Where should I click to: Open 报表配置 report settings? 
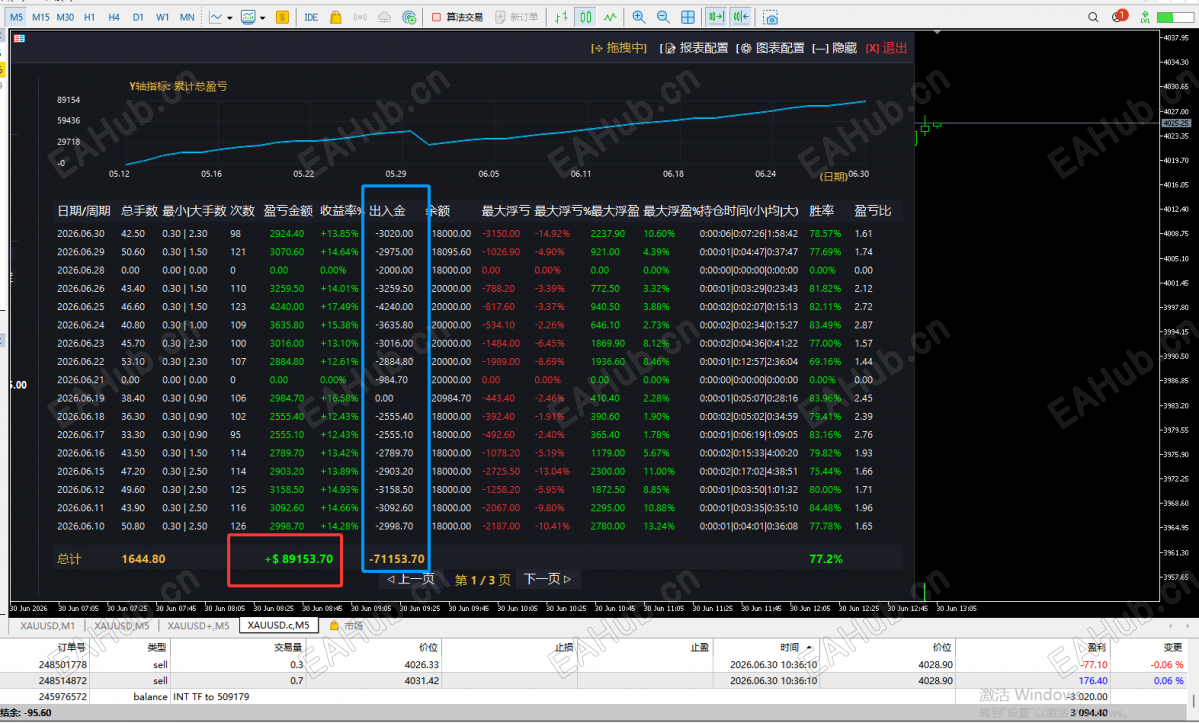click(x=694, y=48)
